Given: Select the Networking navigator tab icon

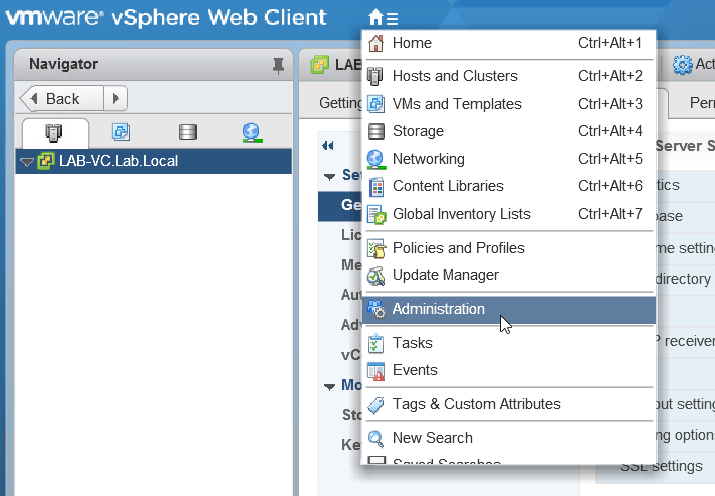Looking at the screenshot, I should click(x=252, y=132).
